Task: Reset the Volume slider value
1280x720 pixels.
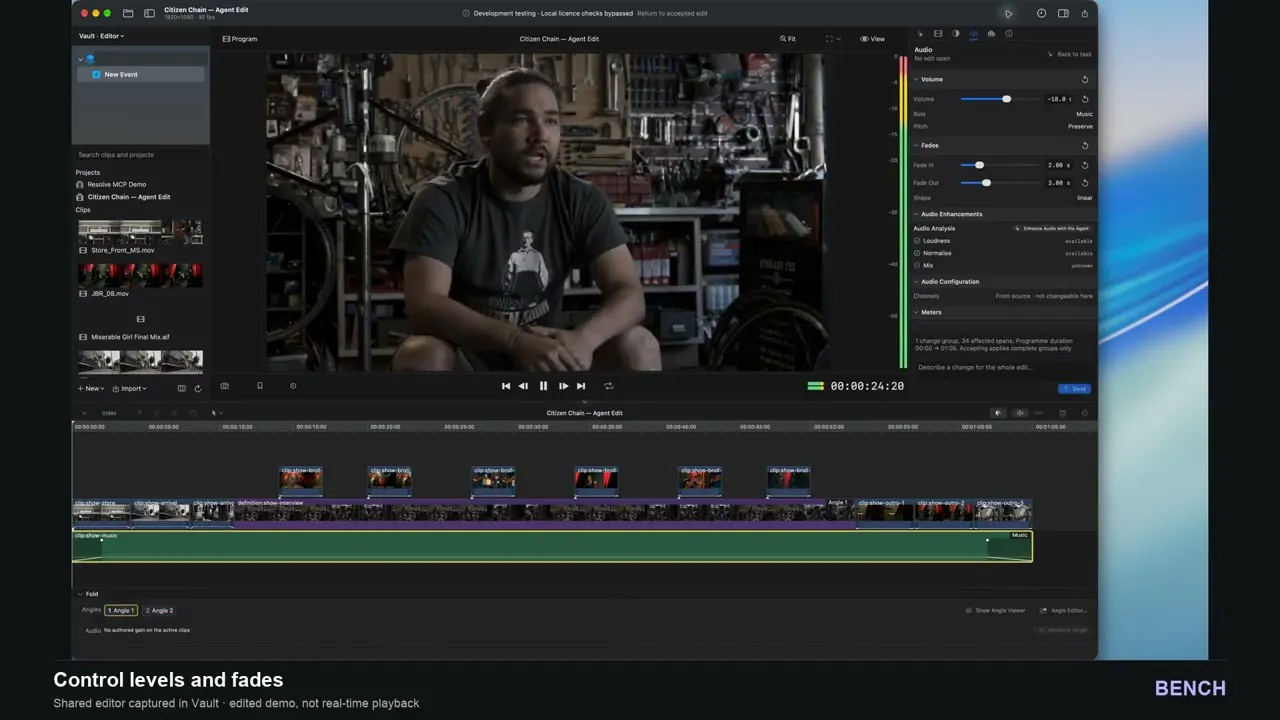Action: [x=1085, y=99]
